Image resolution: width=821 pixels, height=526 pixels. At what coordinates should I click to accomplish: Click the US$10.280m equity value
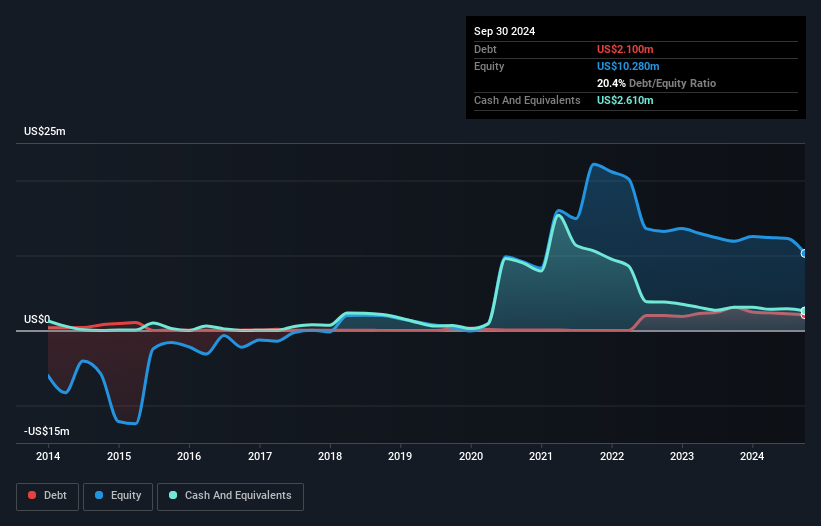click(628, 66)
